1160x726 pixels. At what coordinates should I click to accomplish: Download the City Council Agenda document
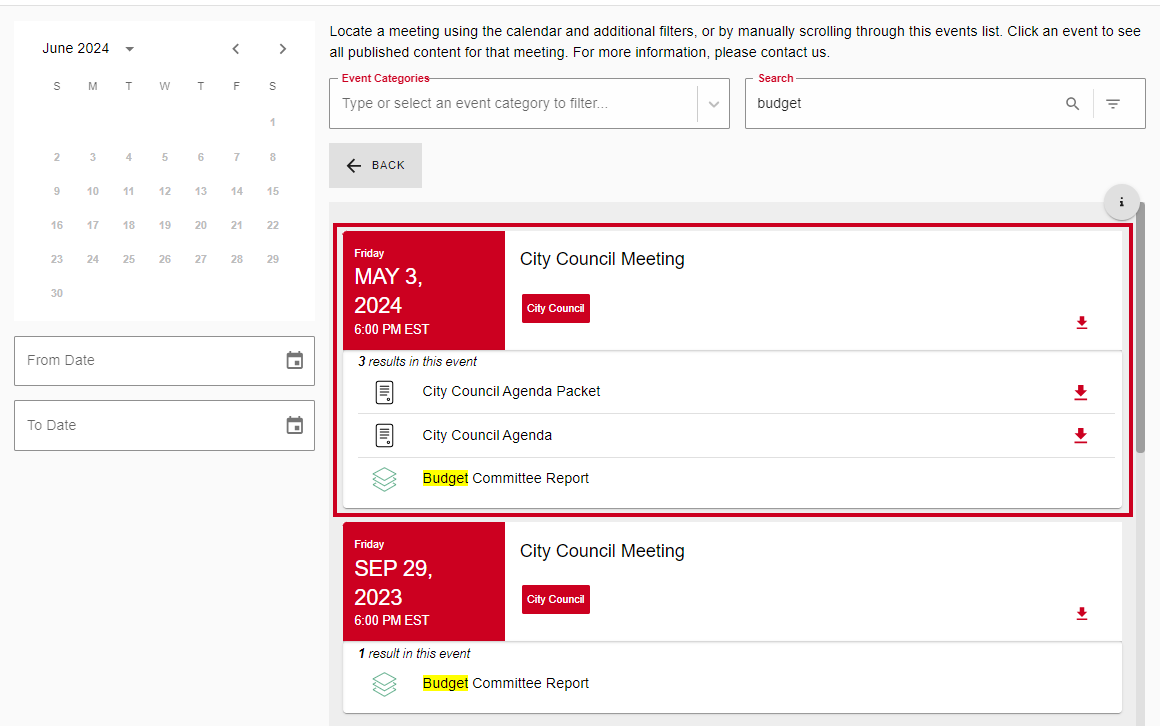click(x=1081, y=435)
